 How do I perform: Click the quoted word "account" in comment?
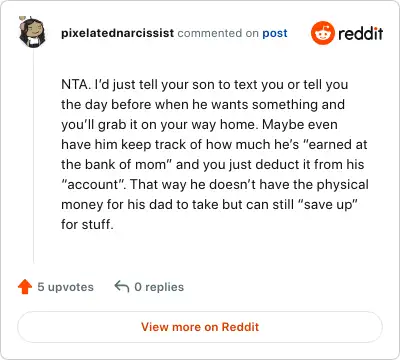pos(92,184)
